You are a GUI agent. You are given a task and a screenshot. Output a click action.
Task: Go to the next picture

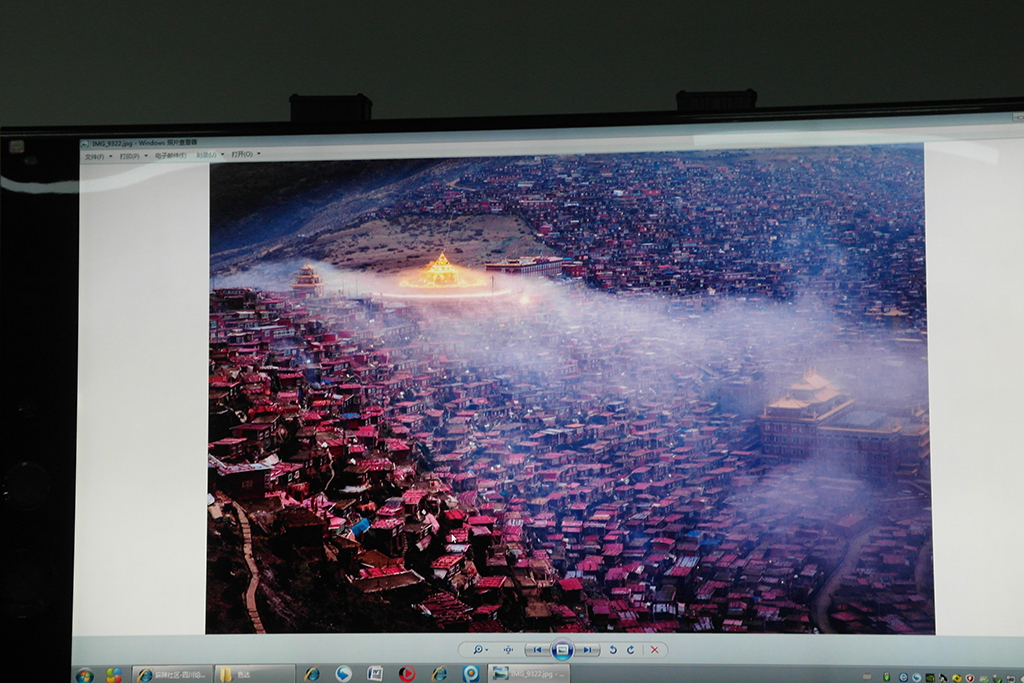tap(588, 650)
